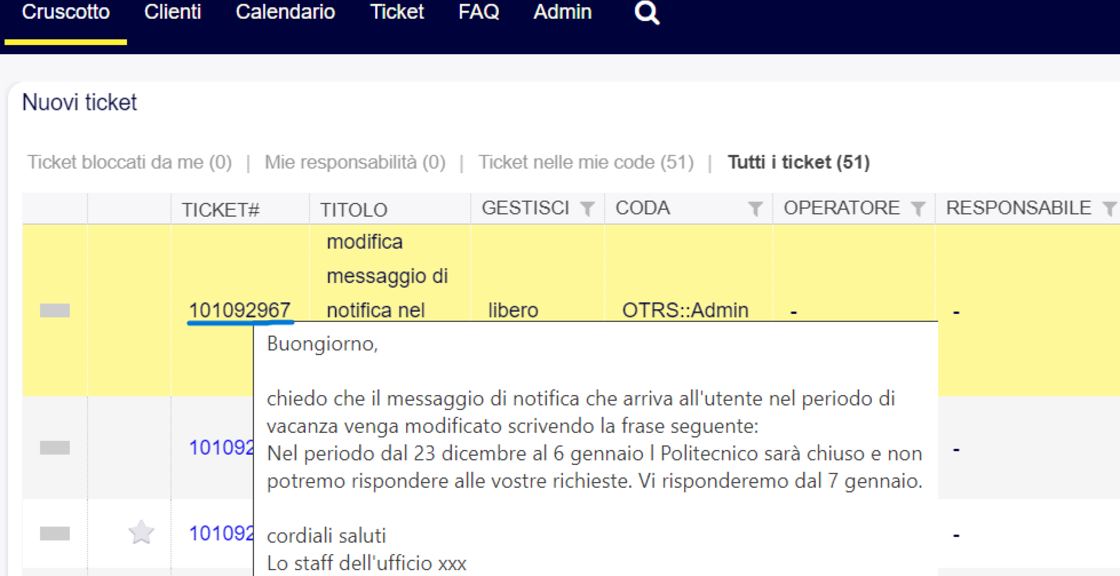Show Ticket nelle mie code
This screenshot has width=1120, height=576.
586,162
